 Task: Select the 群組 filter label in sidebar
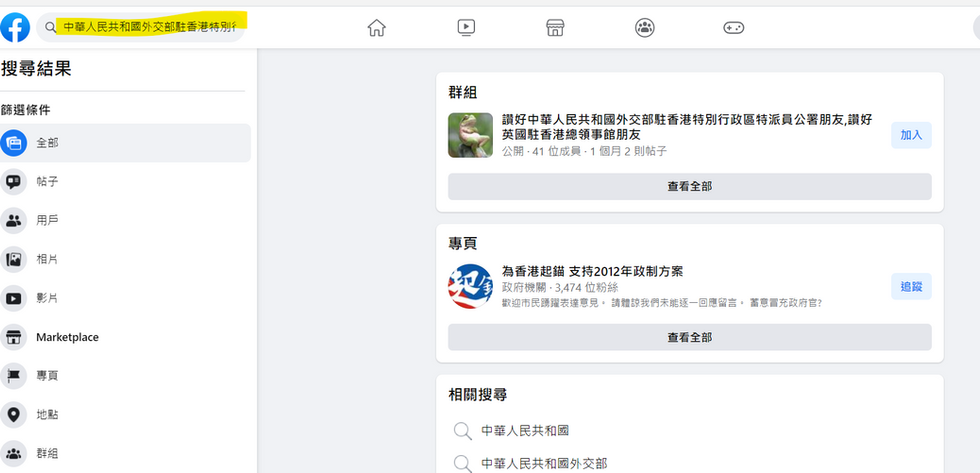pos(47,454)
